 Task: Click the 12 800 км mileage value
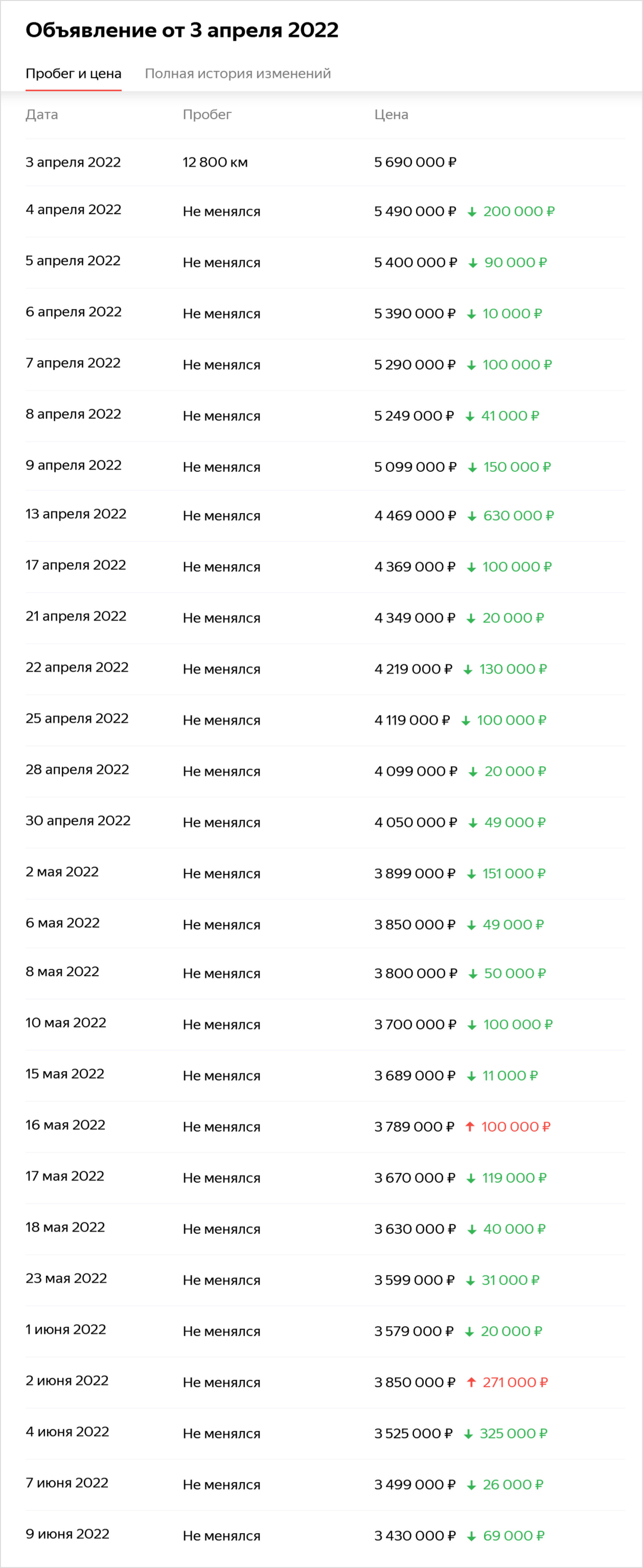(215, 162)
